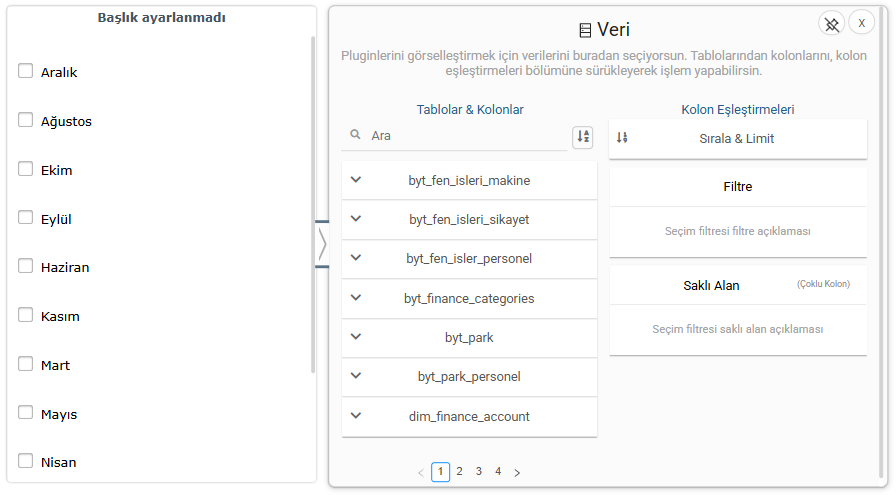Image resolution: width=896 pixels, height=495 pixels.
Task: Toggle the Ekim checkbox
Action: (x=26, y=169)
